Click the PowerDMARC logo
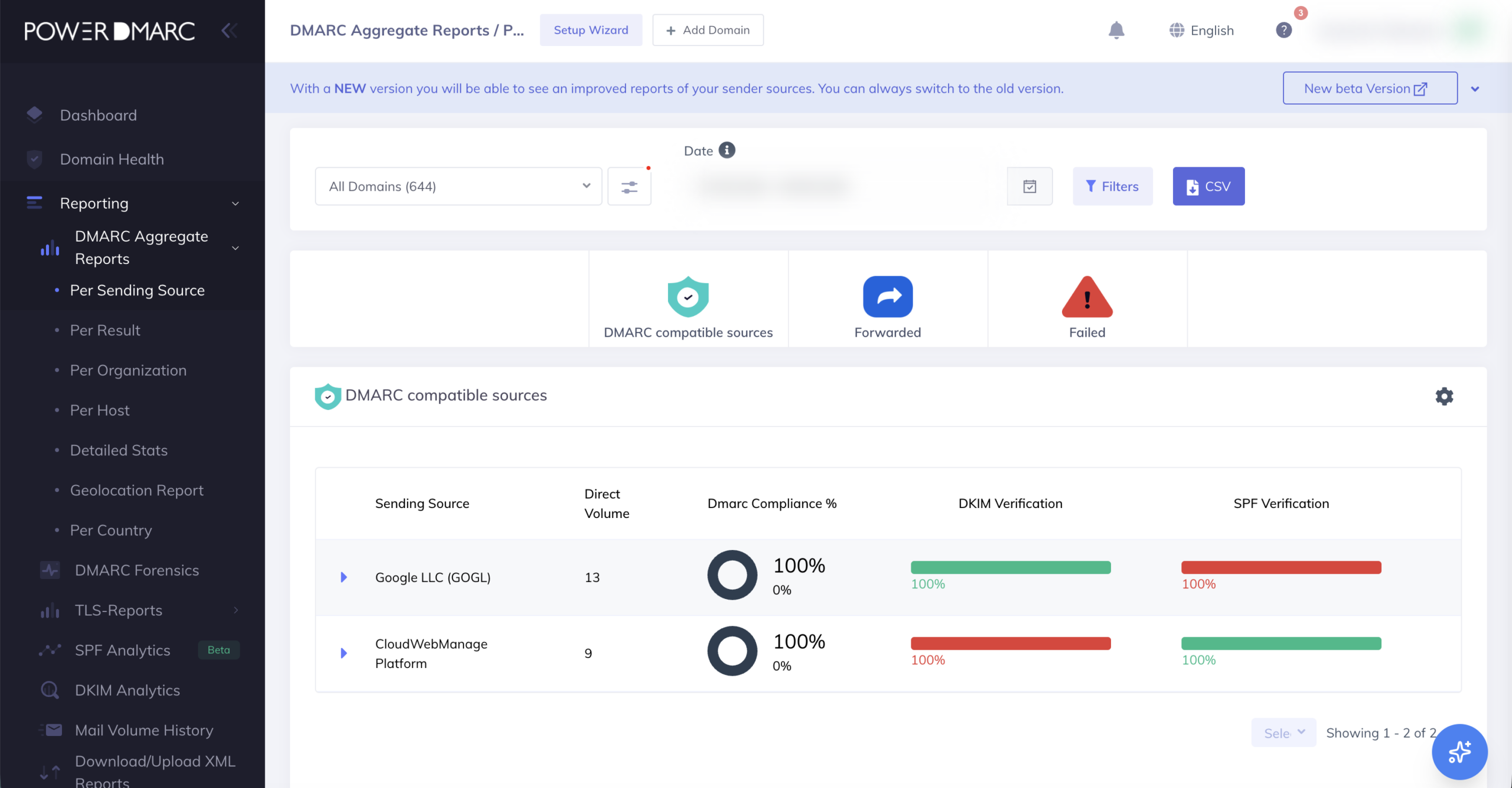Image resolution: width=1512 pixels, height=788 pixels. (110, 31)
